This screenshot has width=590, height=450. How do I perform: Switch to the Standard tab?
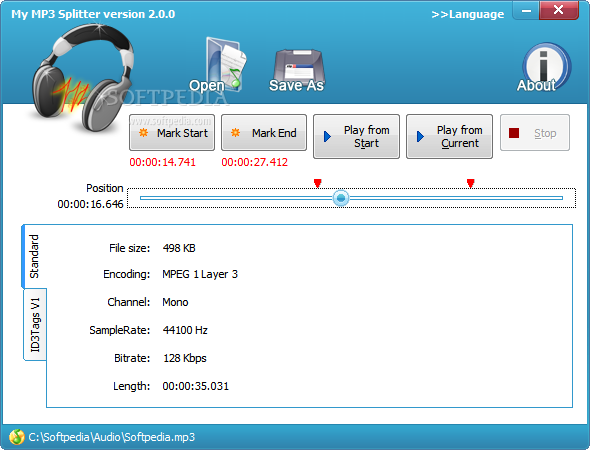click(x=34, y=256)
